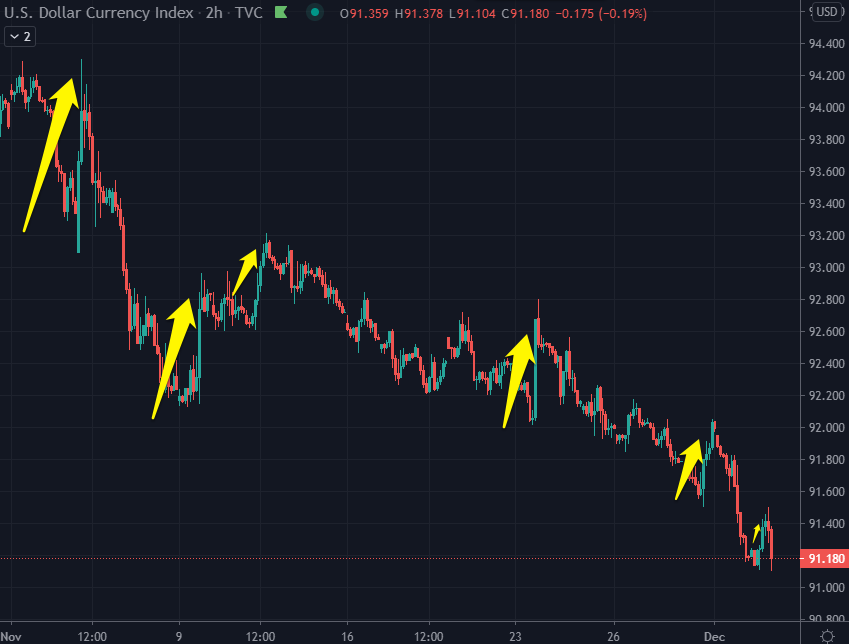Click the high value H91.378
Image resolution: width=849 pixels, height=644 pixels.
click(x=419, y=14)
